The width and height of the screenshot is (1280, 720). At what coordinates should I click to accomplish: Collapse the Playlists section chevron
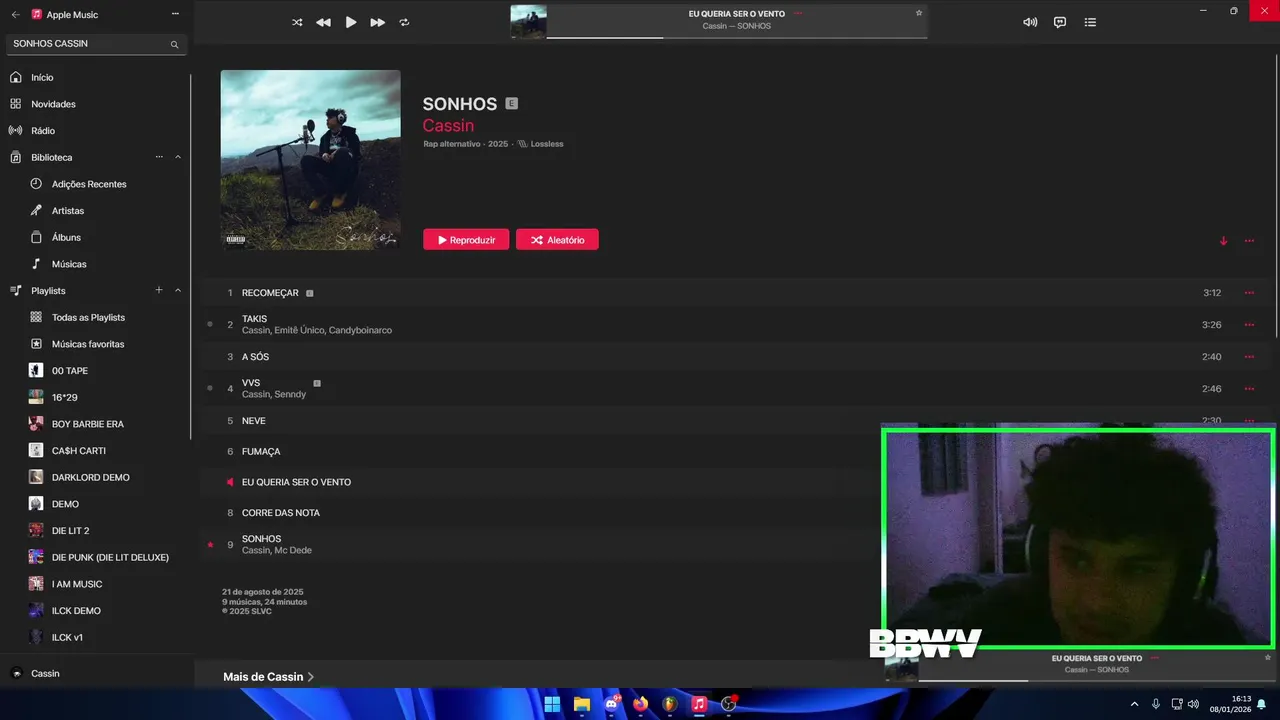pyautogui.click(x=178, y=290)
